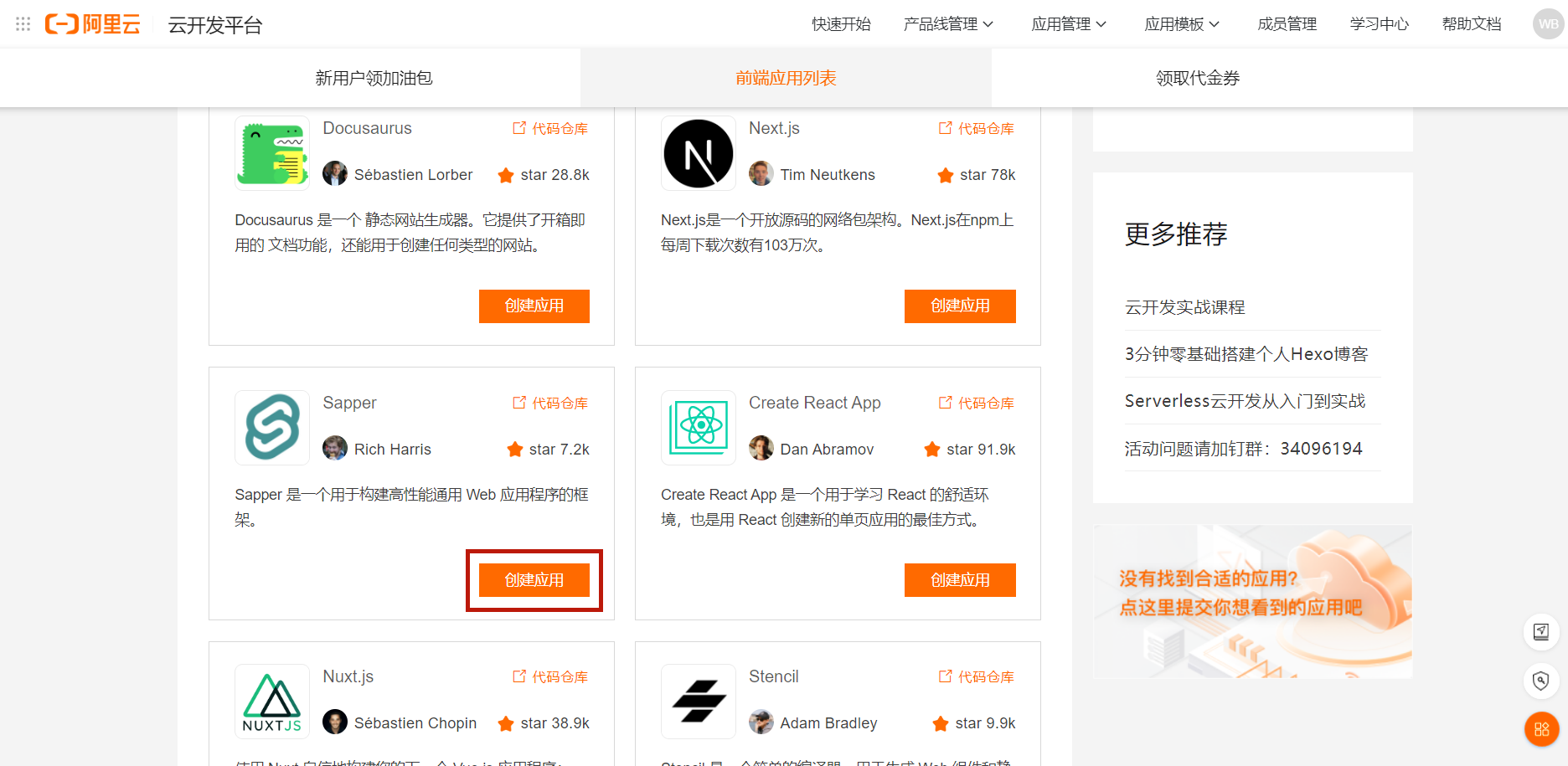Click the shield with magnifier floating icon
Image resolution: width=1568 pixels, height=766 pixels.
[x=1541, y=681]
